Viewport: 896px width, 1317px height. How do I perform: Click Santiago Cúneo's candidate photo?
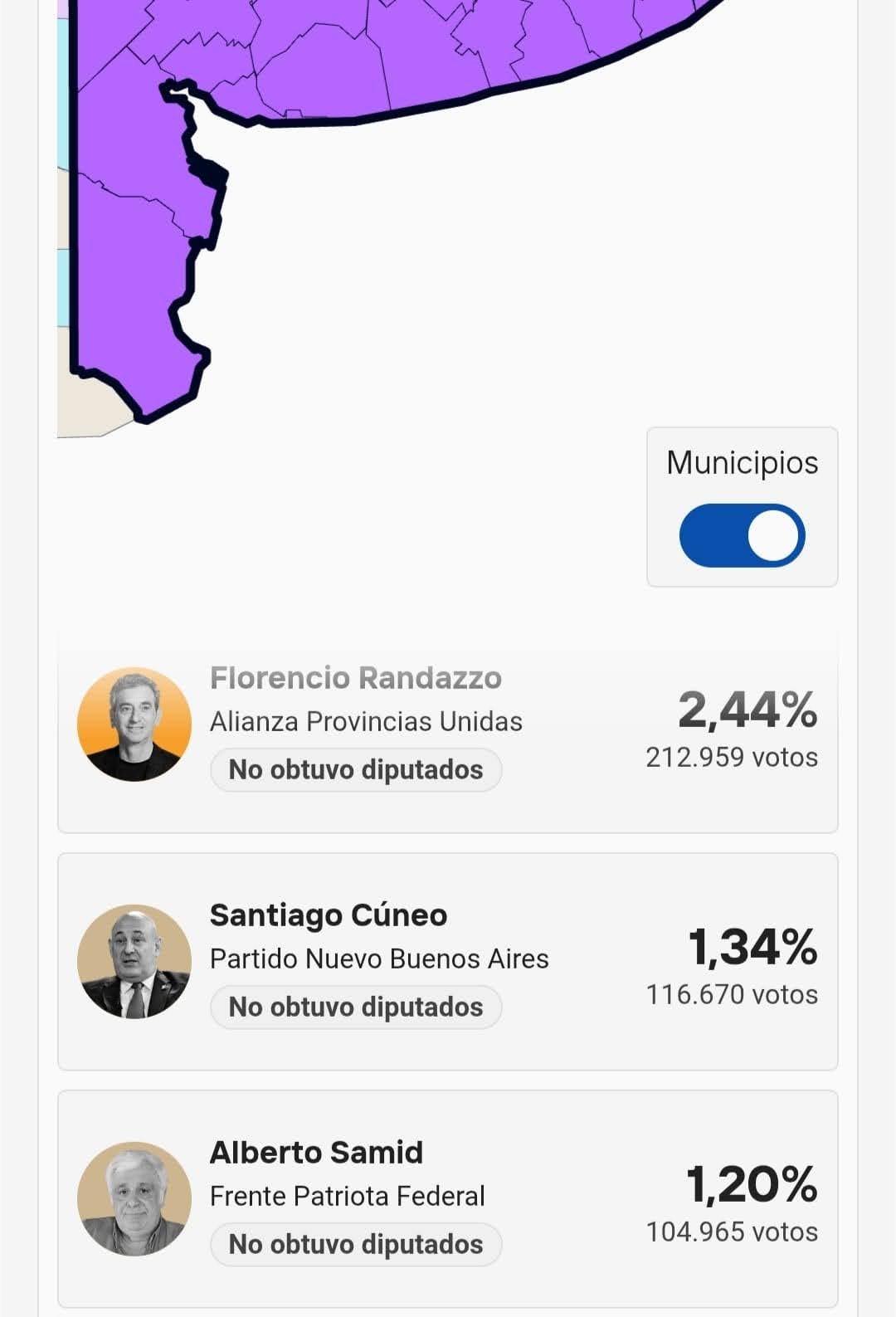pyautogui.click(x=134, y=961)
